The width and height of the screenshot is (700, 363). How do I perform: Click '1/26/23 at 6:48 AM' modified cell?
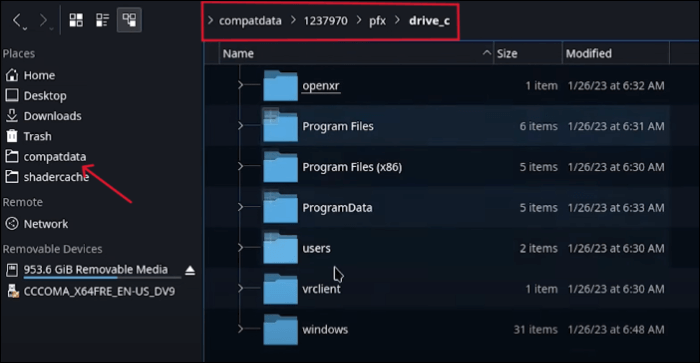[616, 330]
